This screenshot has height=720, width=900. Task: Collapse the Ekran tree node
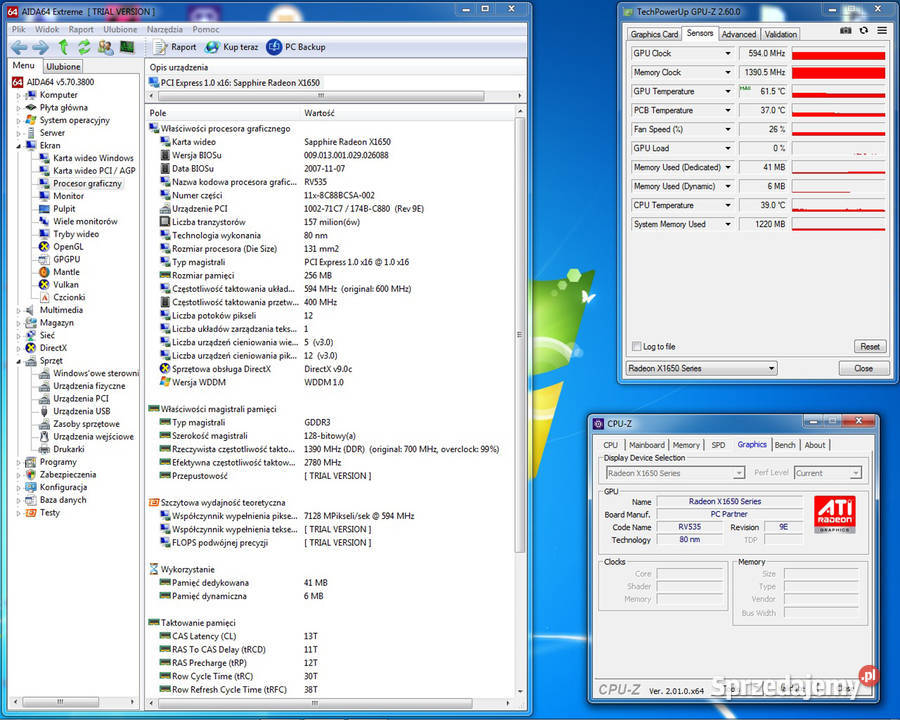tap(18, 146)
